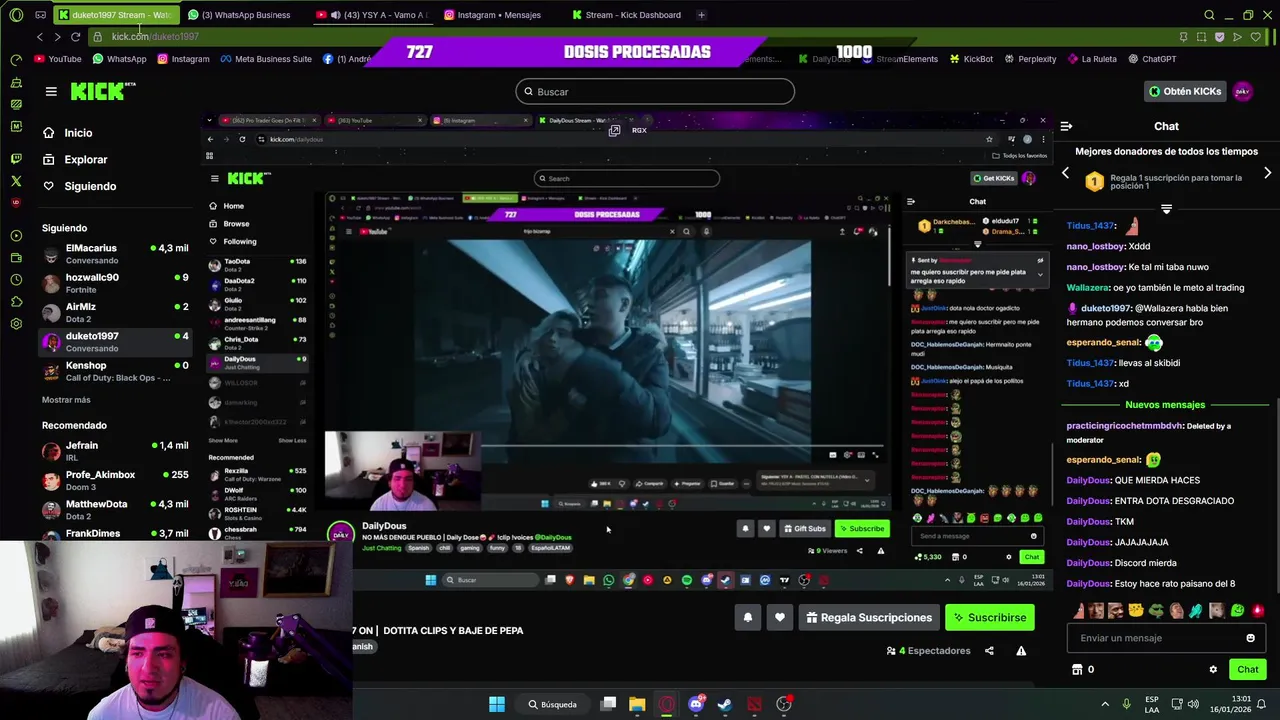
Task: Open recommended channel MatthewDota
Action: tap(114, 510)
